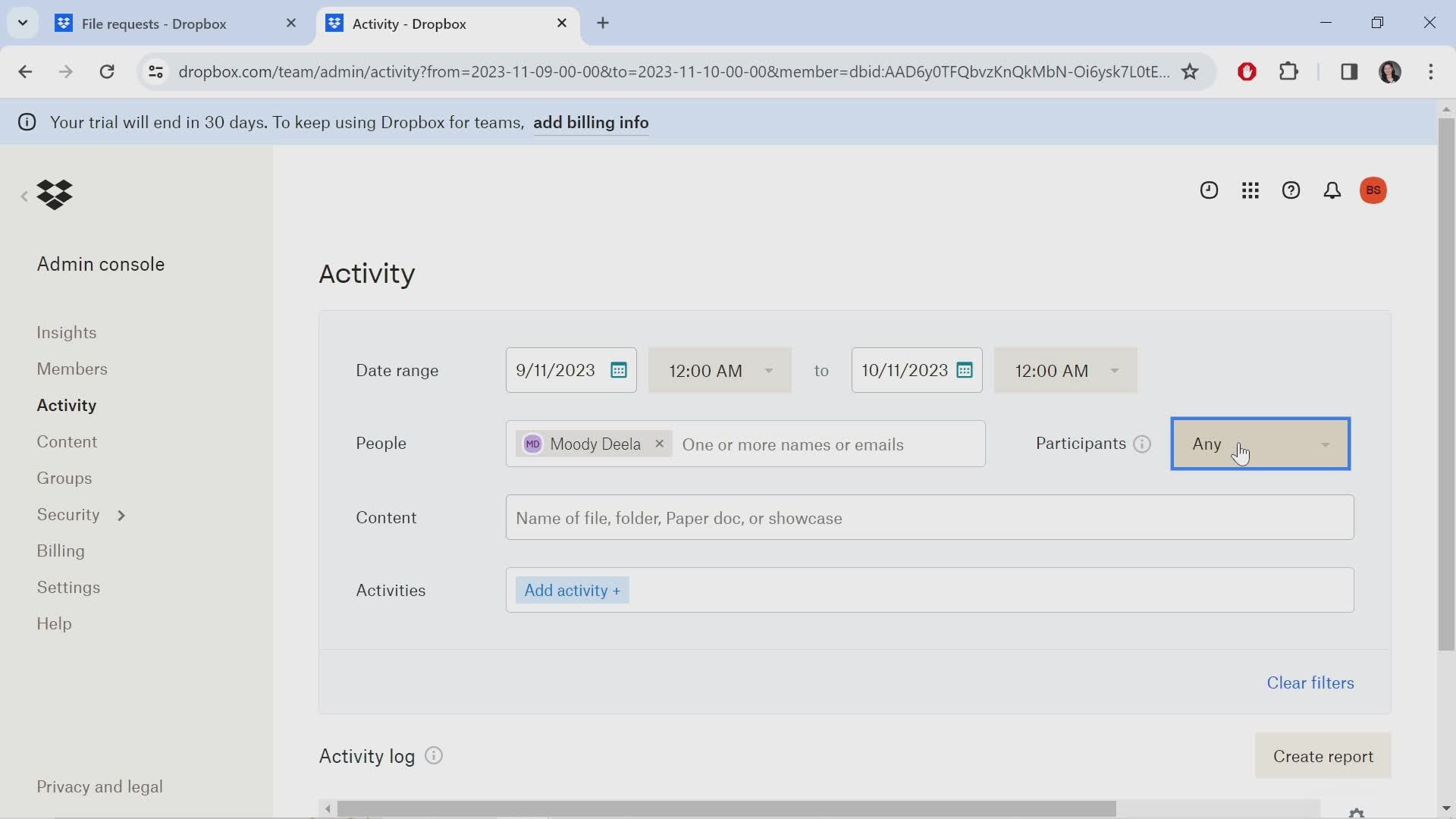The width and height of the screenshot is (1456, 819).
Task: Bookmark this page with star icon
Action: (1190, 71)
